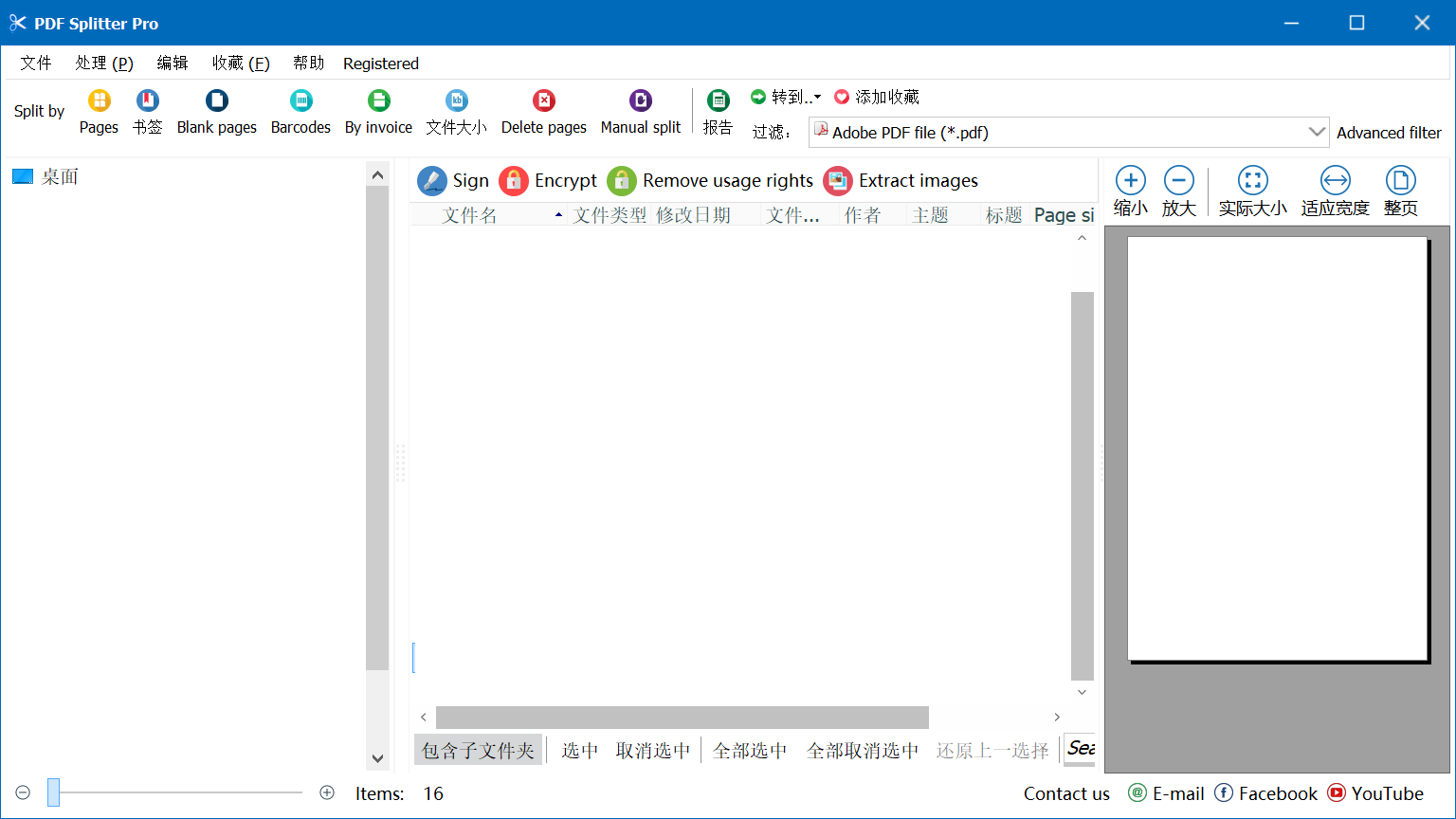Click the Sign PDF tool
1456x819 pixels.
pos(453,180)
